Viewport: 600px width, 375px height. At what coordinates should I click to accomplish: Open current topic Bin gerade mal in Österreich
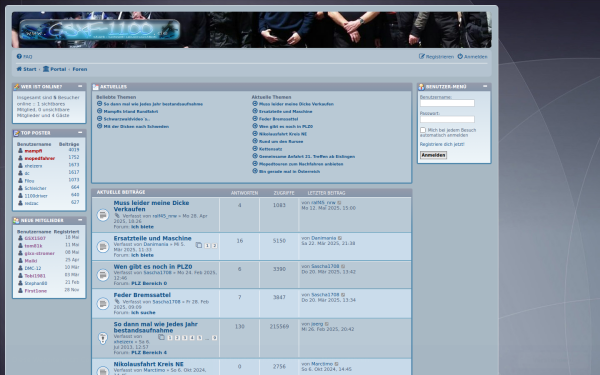289,172
